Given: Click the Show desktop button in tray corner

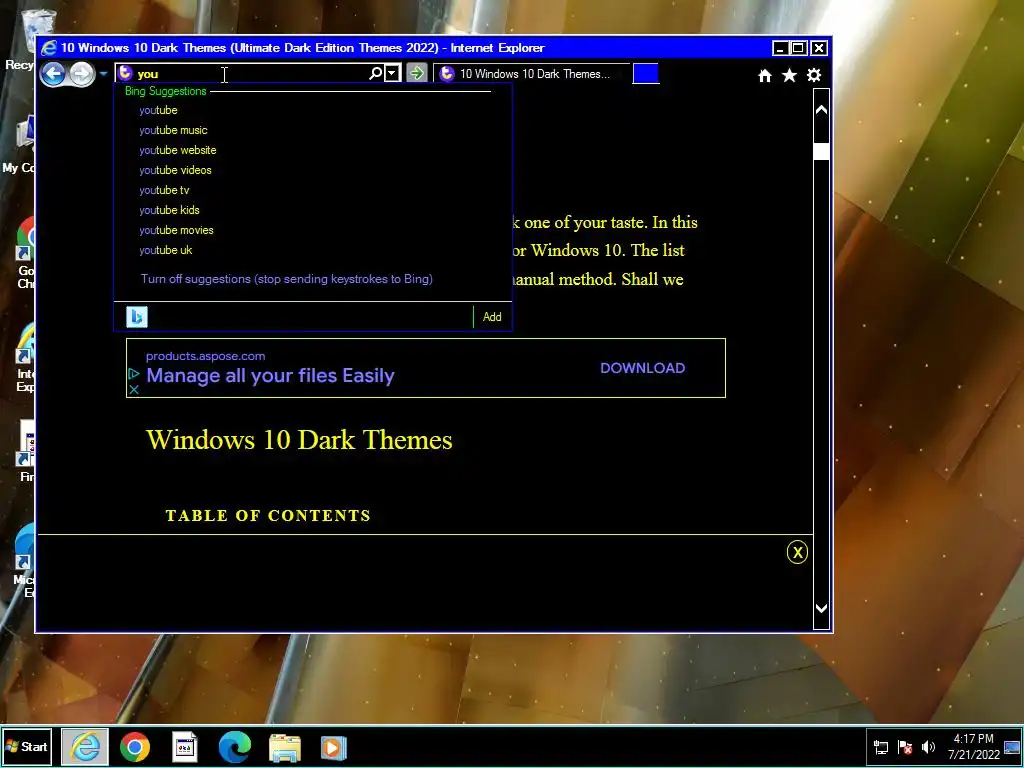Looking at the screenshot, I should click(1013, 747).
